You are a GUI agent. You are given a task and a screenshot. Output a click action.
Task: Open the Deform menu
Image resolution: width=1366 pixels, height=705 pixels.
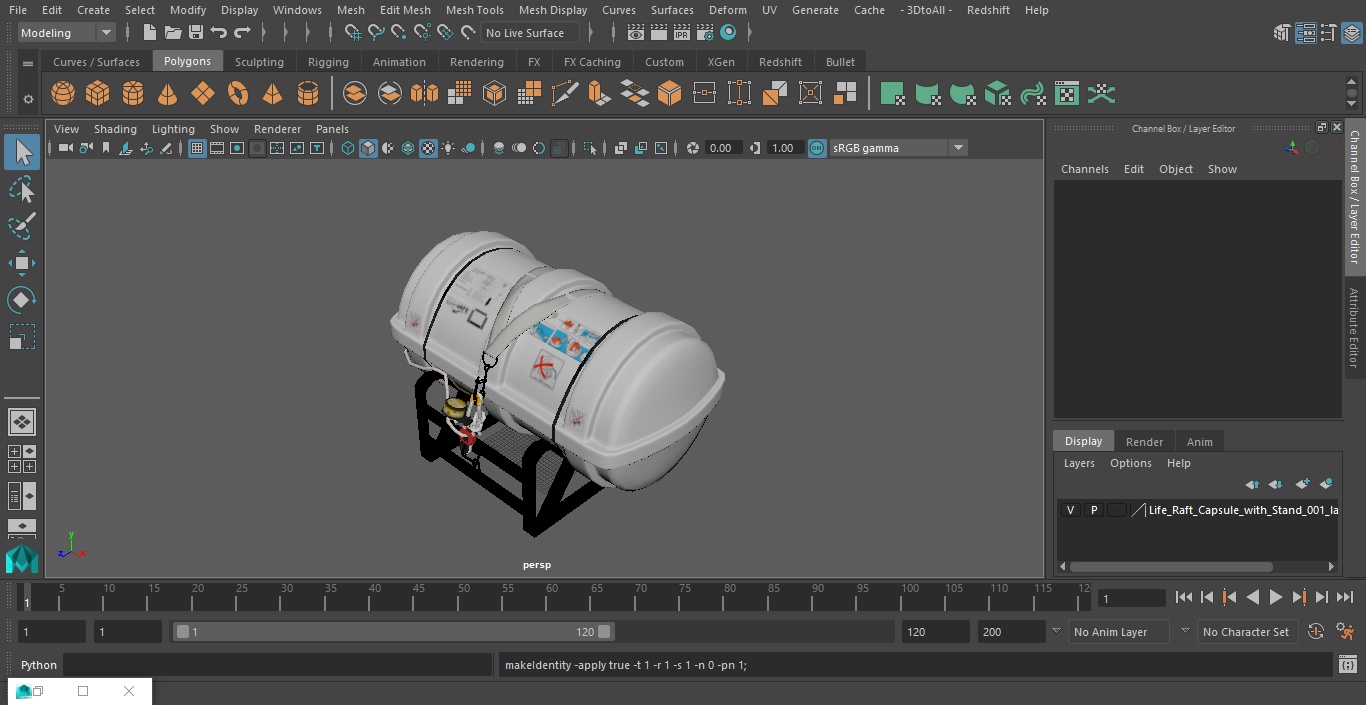tap(727, 10)
